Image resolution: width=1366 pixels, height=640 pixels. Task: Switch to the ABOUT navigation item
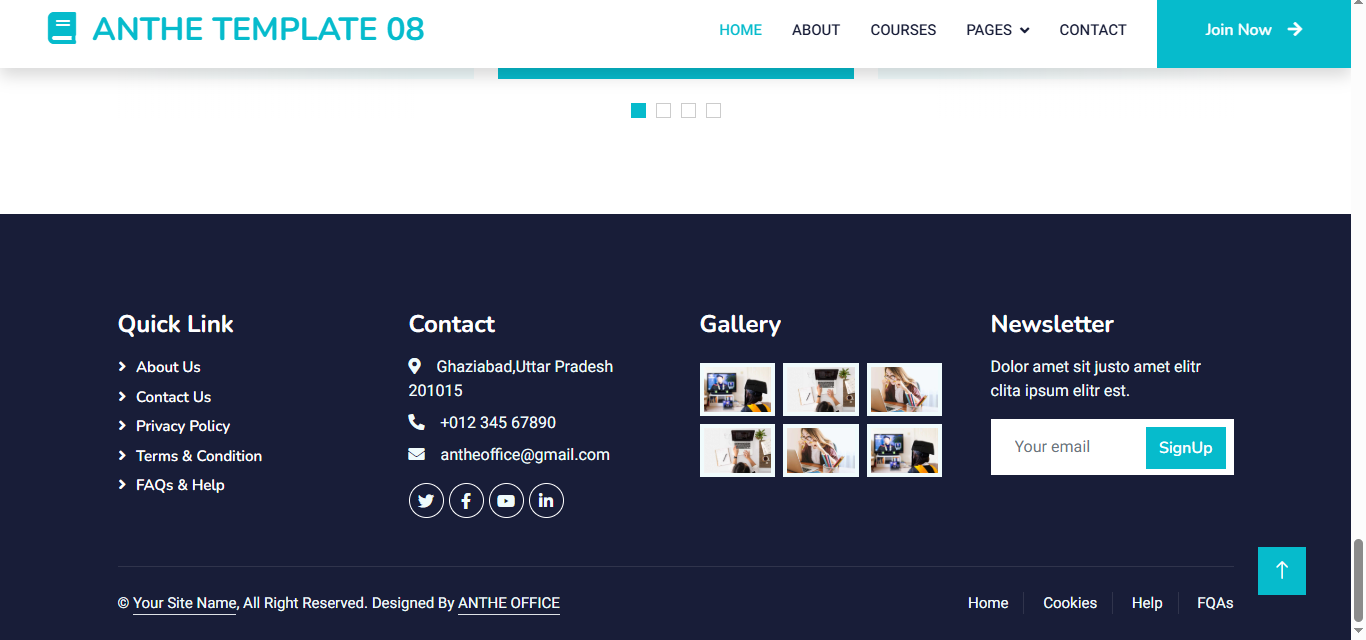coord(815,30)
